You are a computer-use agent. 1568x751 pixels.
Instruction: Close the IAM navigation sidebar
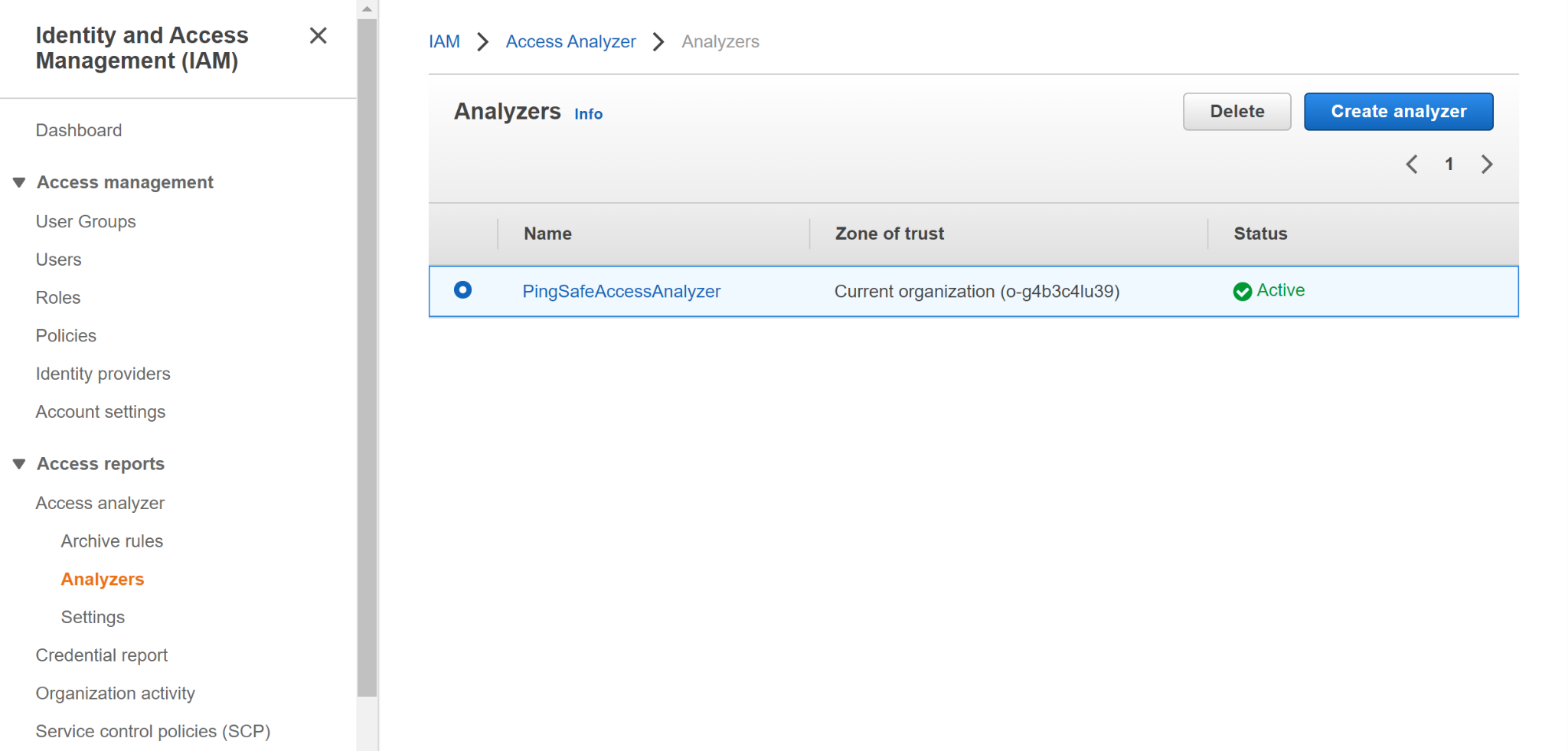[318, 36]
